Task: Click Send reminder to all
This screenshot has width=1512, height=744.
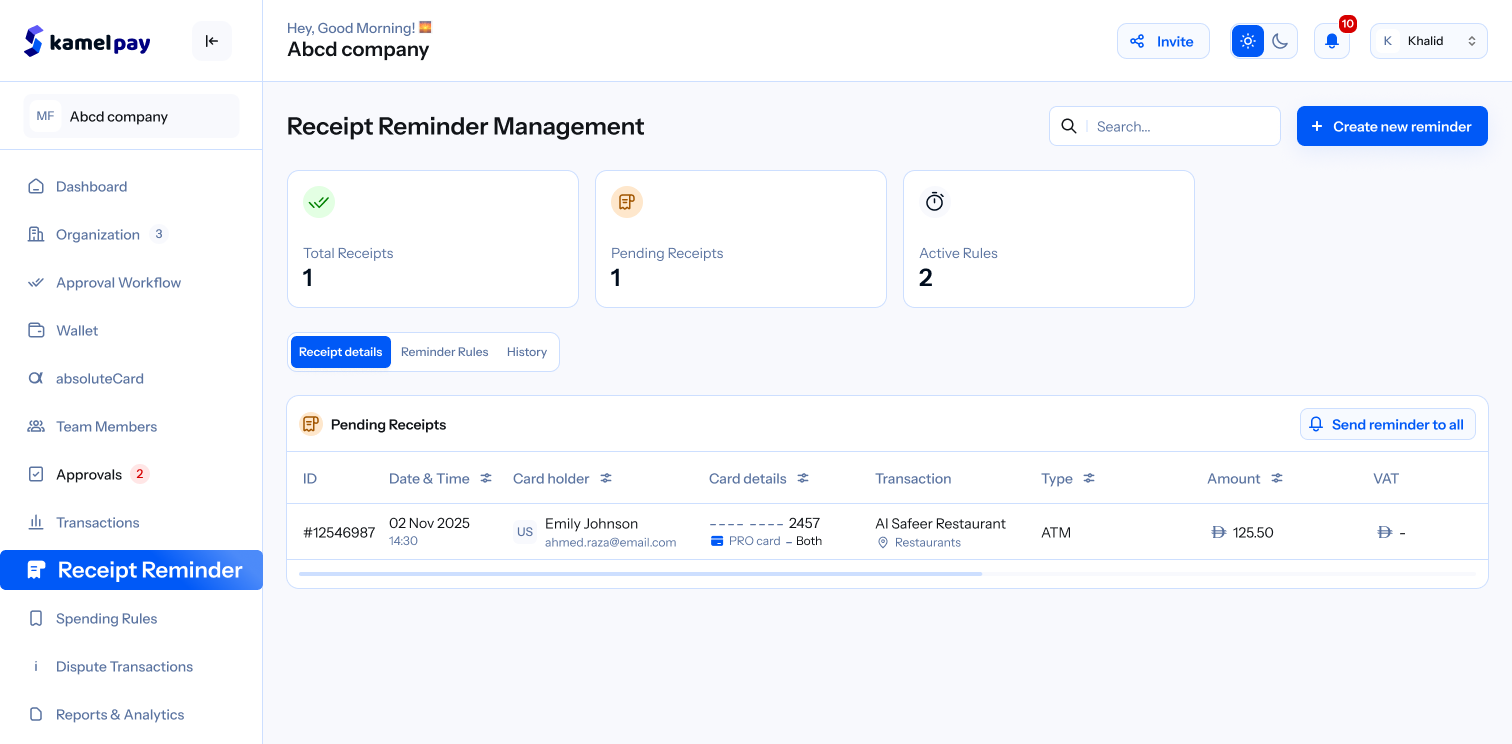Action: [1387, 424]
